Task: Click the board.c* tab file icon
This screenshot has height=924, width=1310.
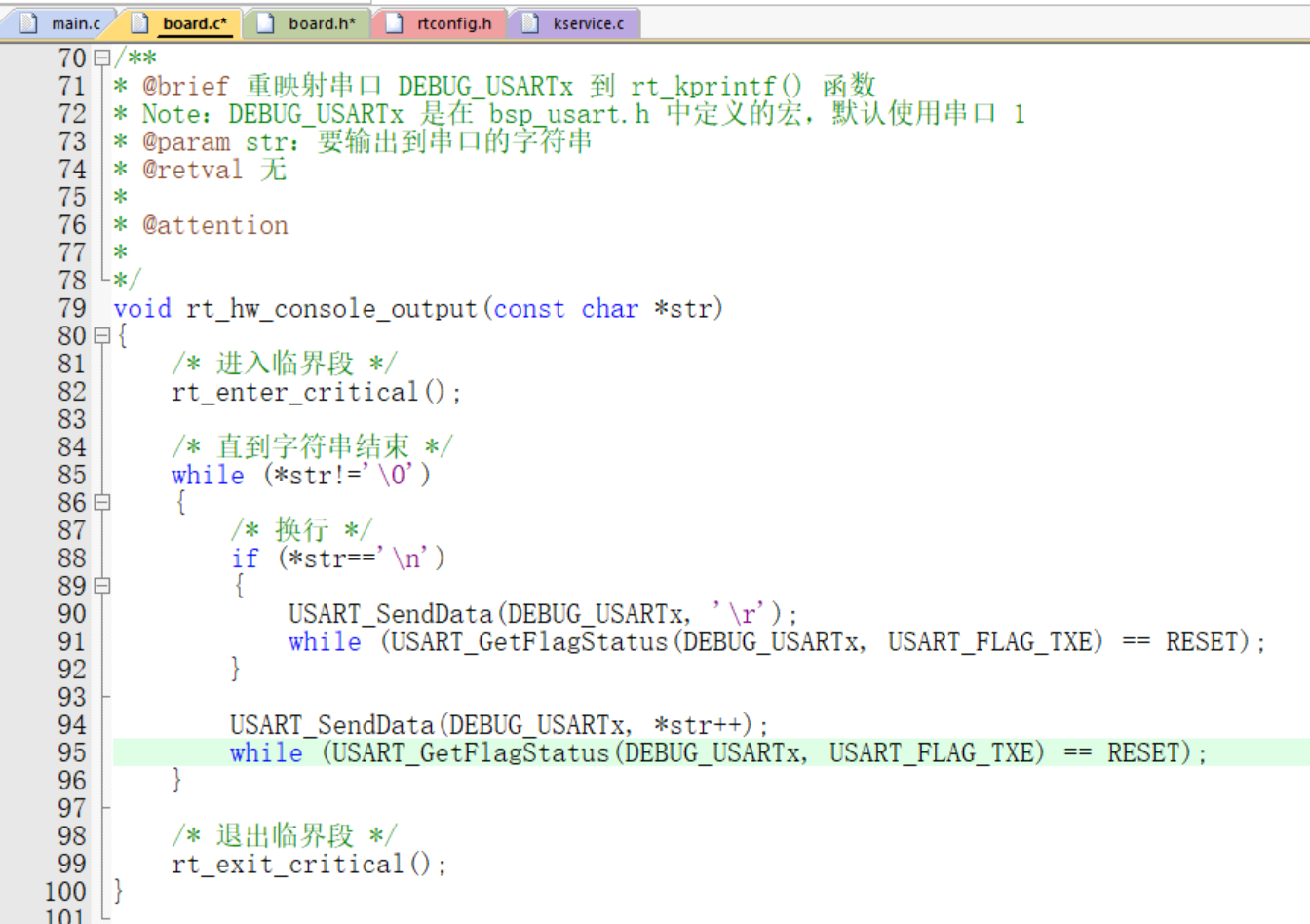Action: pos(140,23)
